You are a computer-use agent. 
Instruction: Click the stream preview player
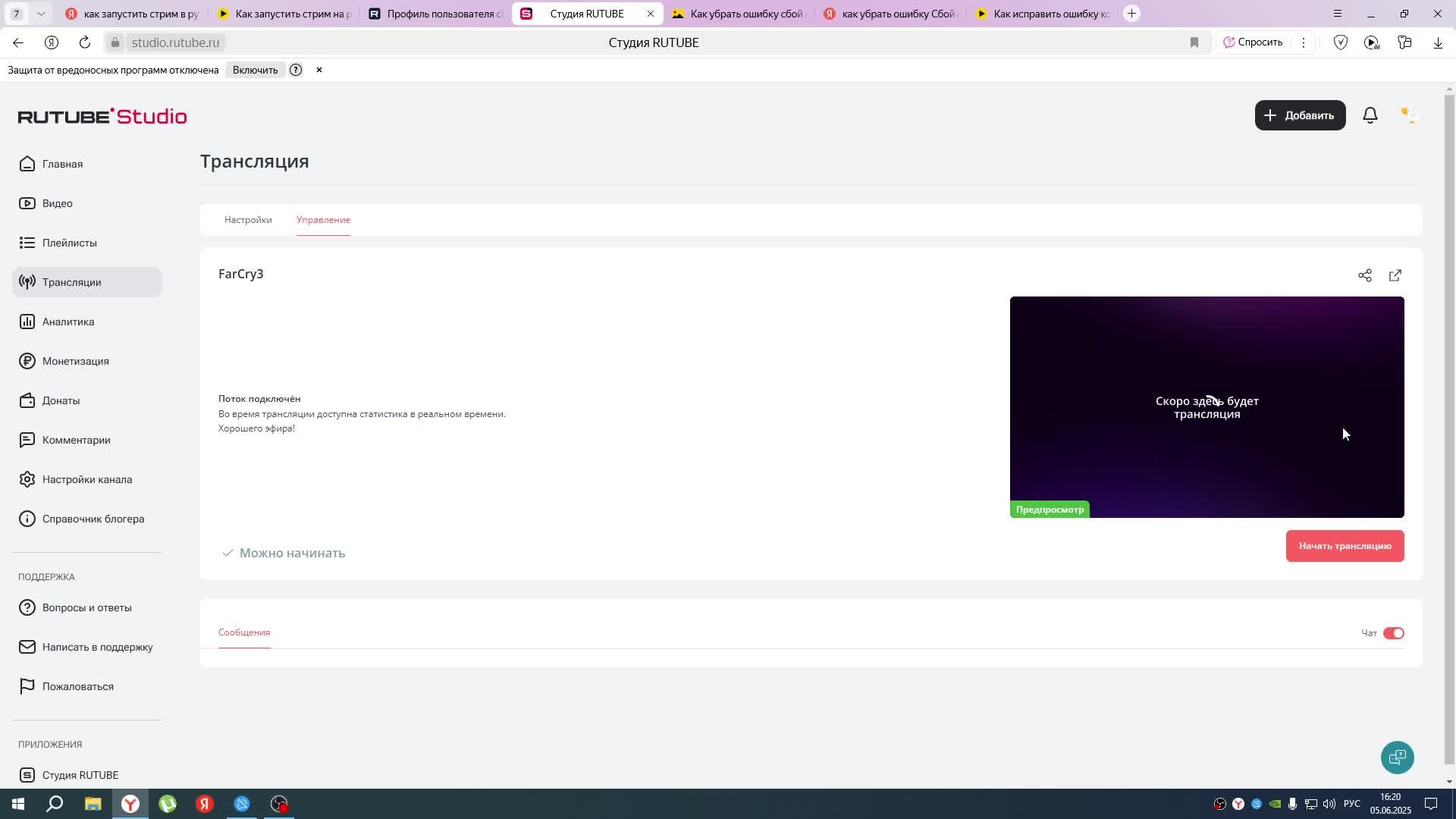[1206, 407]
